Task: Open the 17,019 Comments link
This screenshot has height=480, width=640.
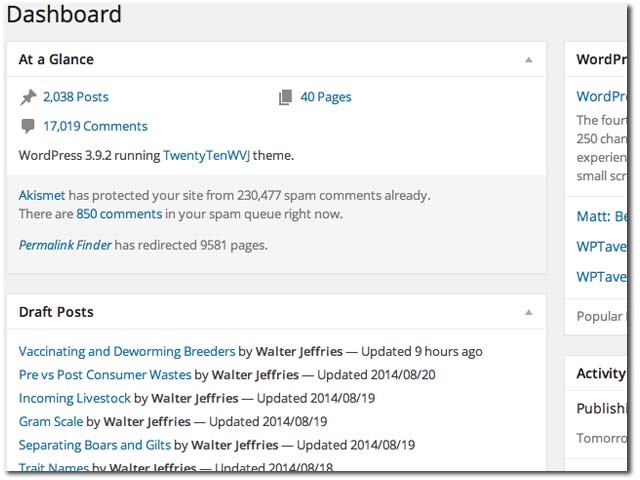Action: coord(96,126)
